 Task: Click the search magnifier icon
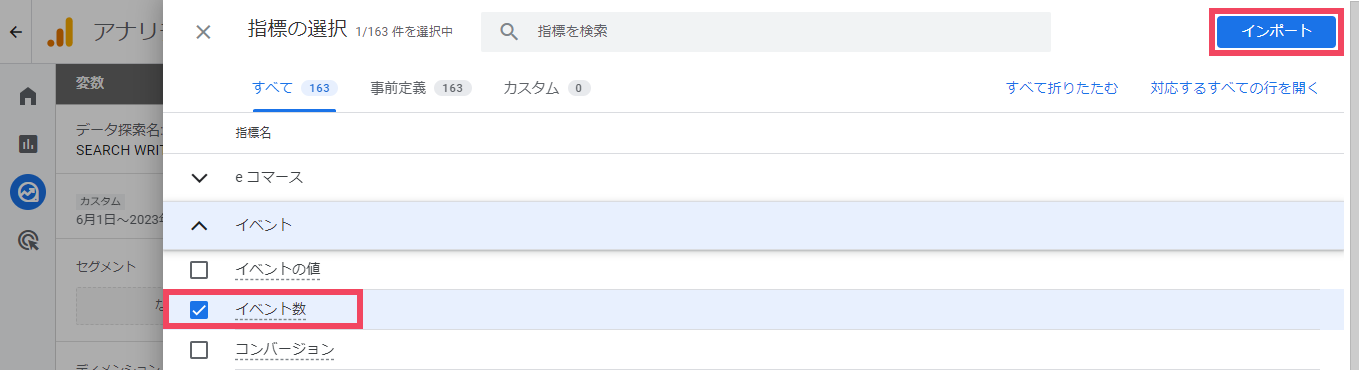(509, 32)
